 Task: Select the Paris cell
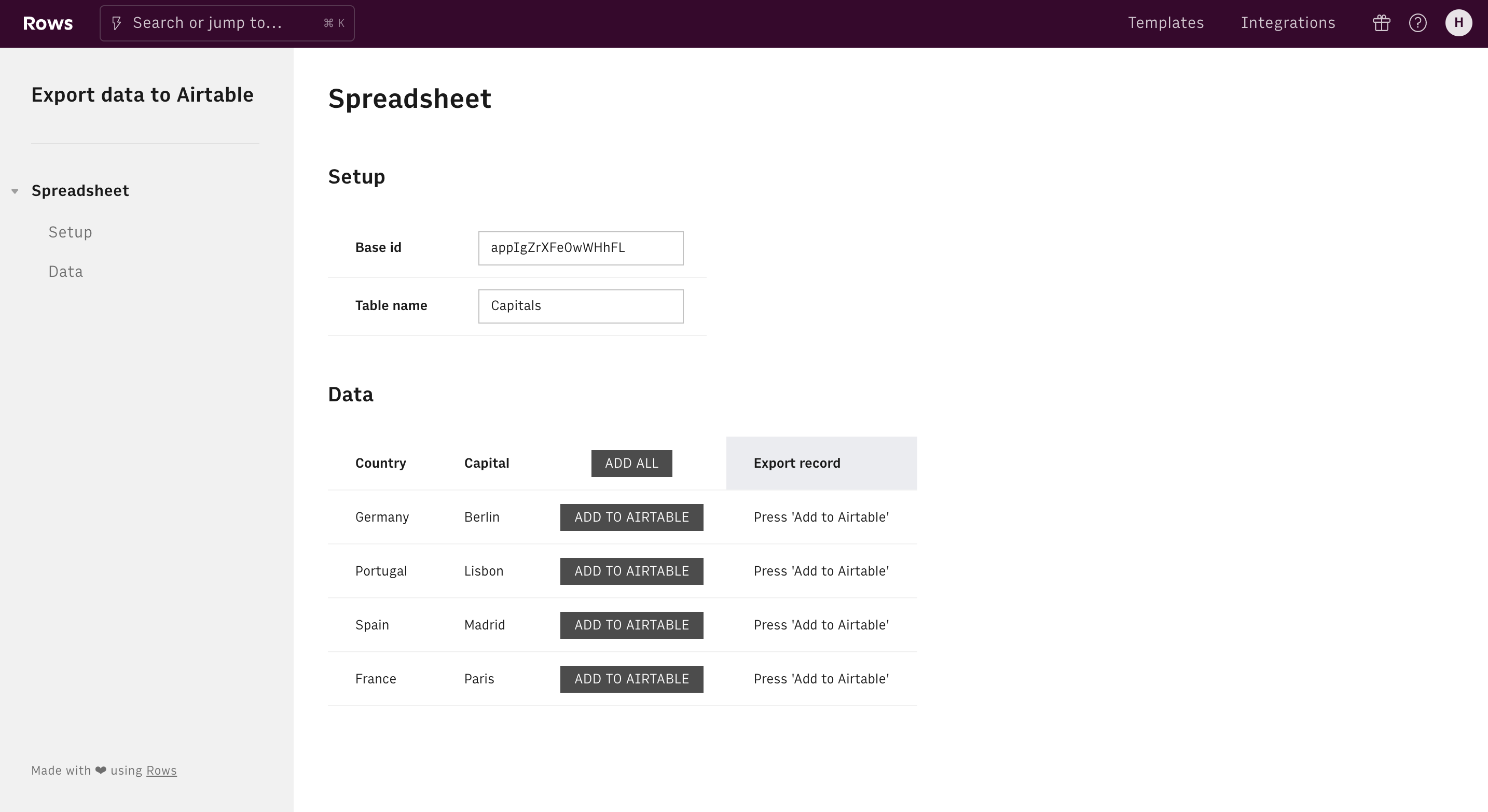pyautogui.click(x=479, y=679)
